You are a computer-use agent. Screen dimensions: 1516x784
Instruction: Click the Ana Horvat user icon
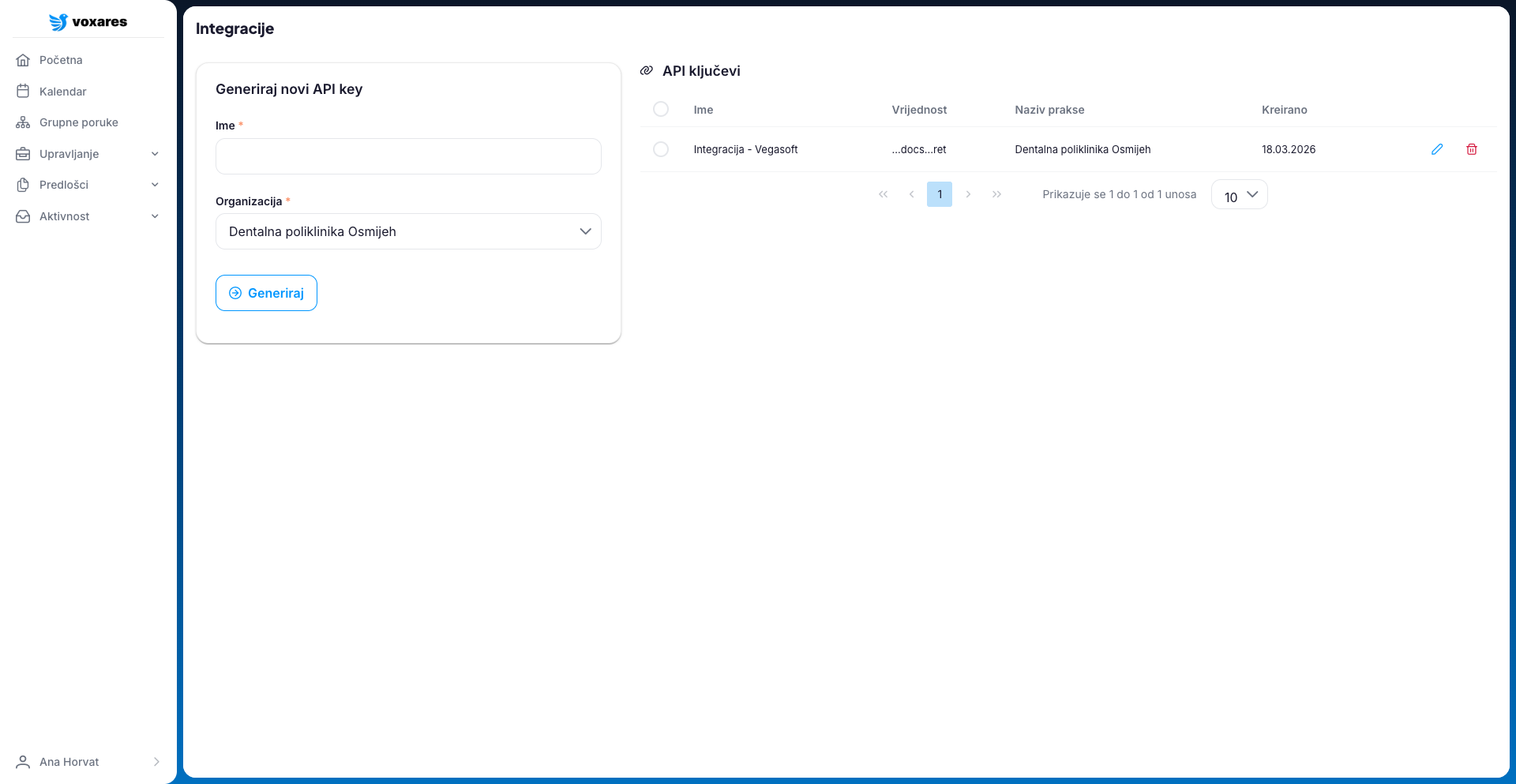[x=23, y=762]
